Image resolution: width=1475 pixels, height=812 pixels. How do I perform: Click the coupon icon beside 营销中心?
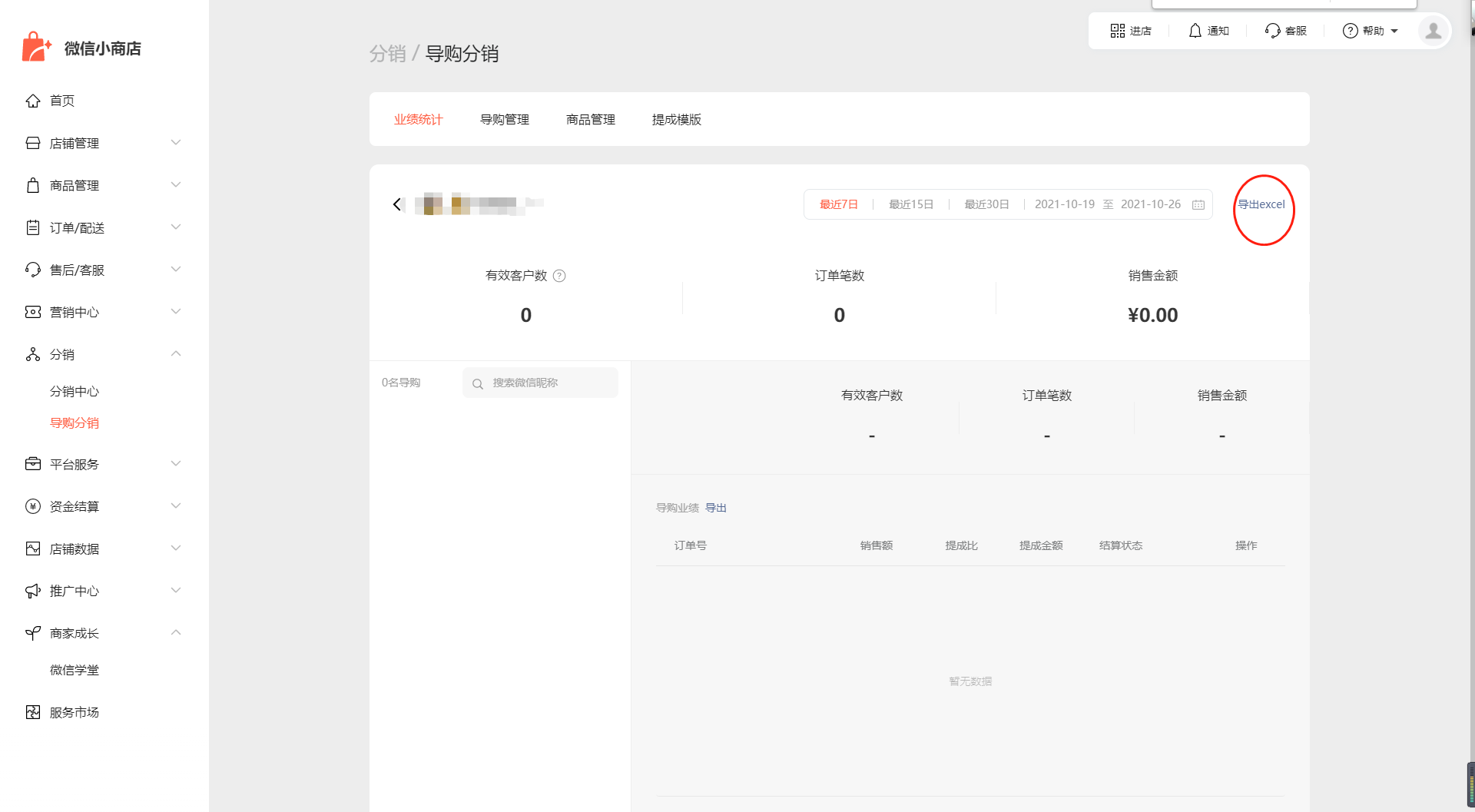(x=33, y=312)
